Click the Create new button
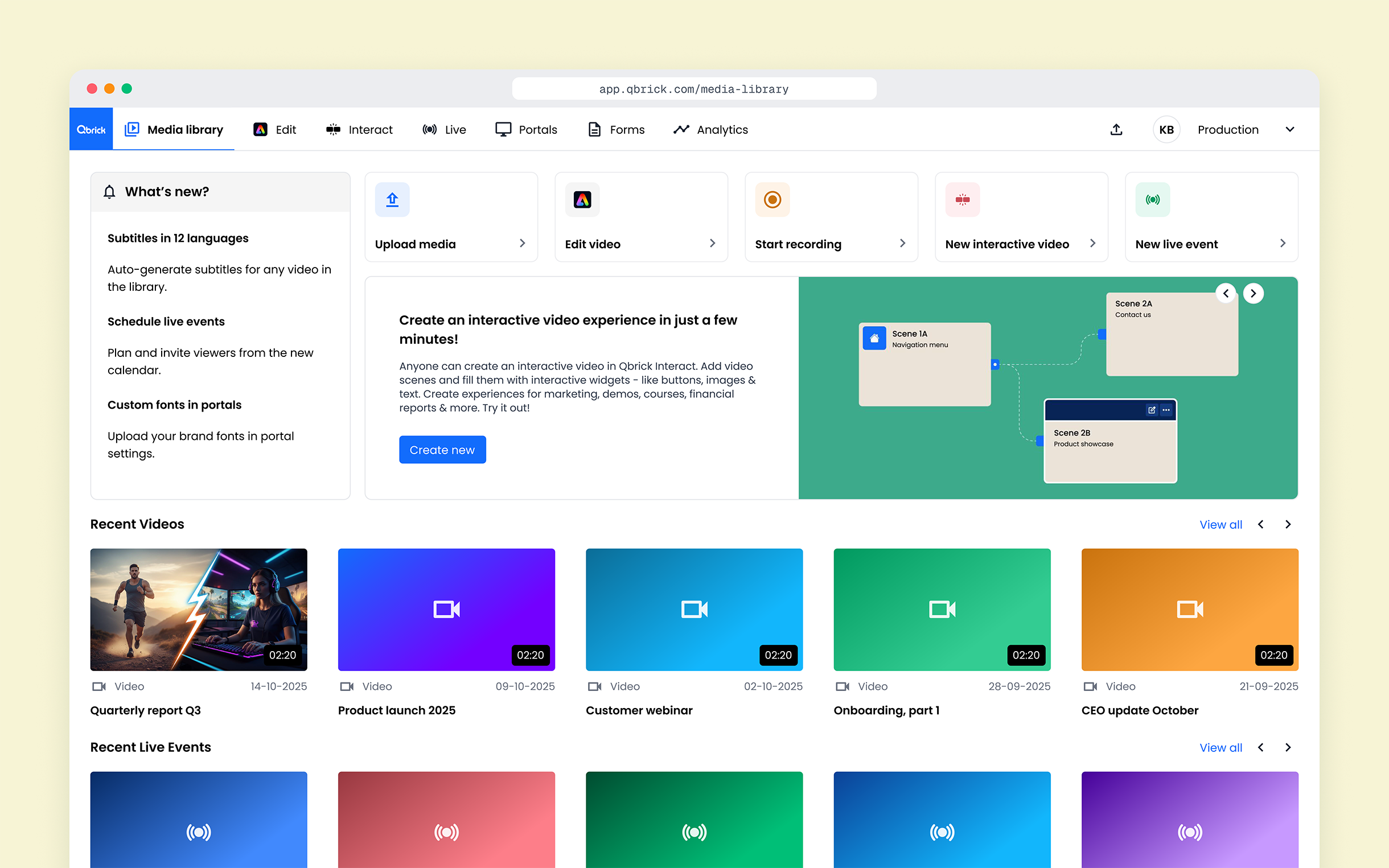 tap(442, 450)
